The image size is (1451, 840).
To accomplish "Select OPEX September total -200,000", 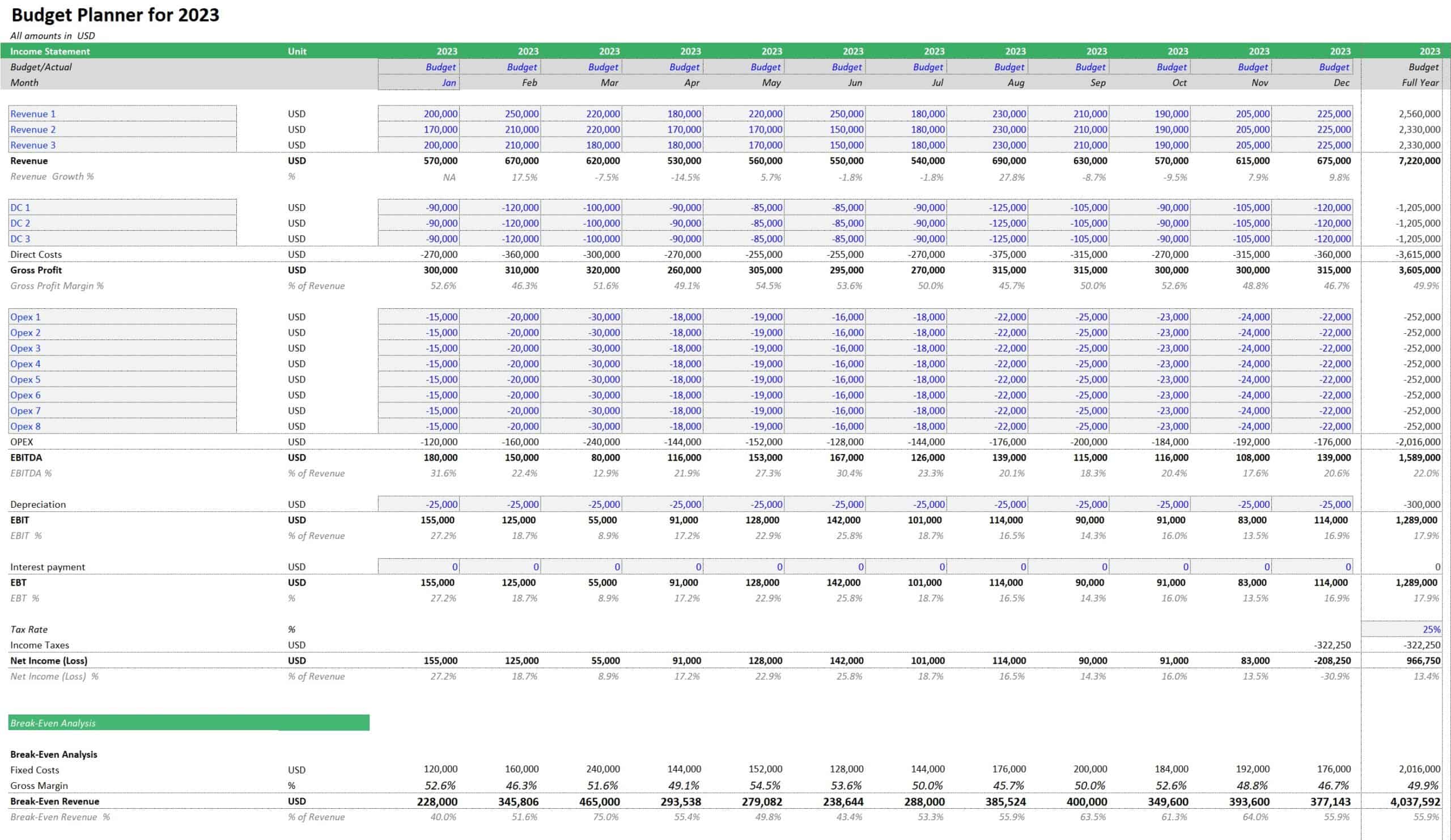I will click(1088, 442).
